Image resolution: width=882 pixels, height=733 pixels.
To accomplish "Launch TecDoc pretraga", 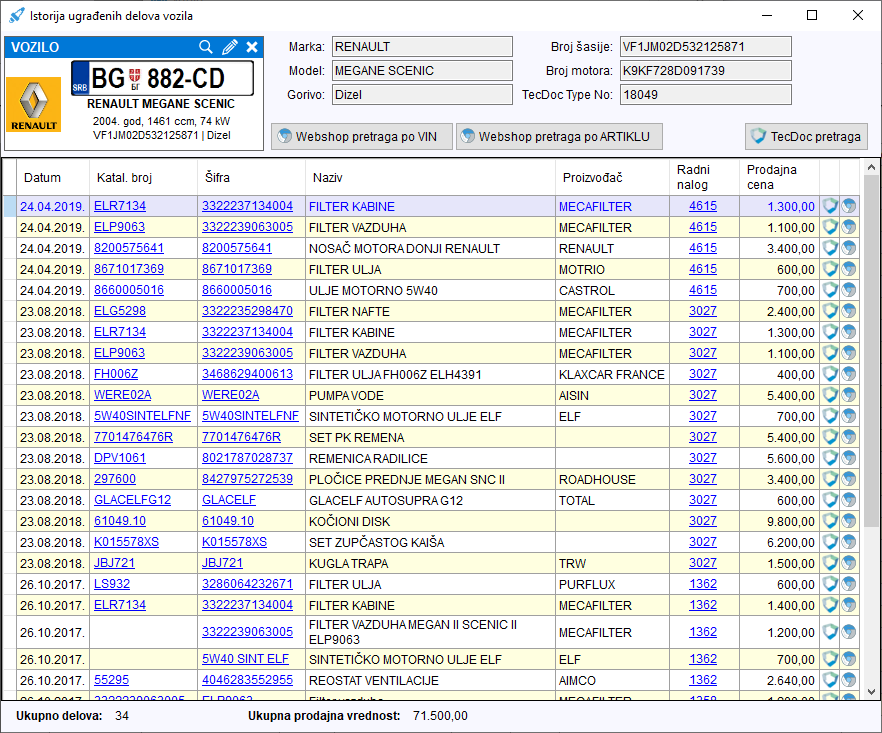I will point(806,137).
